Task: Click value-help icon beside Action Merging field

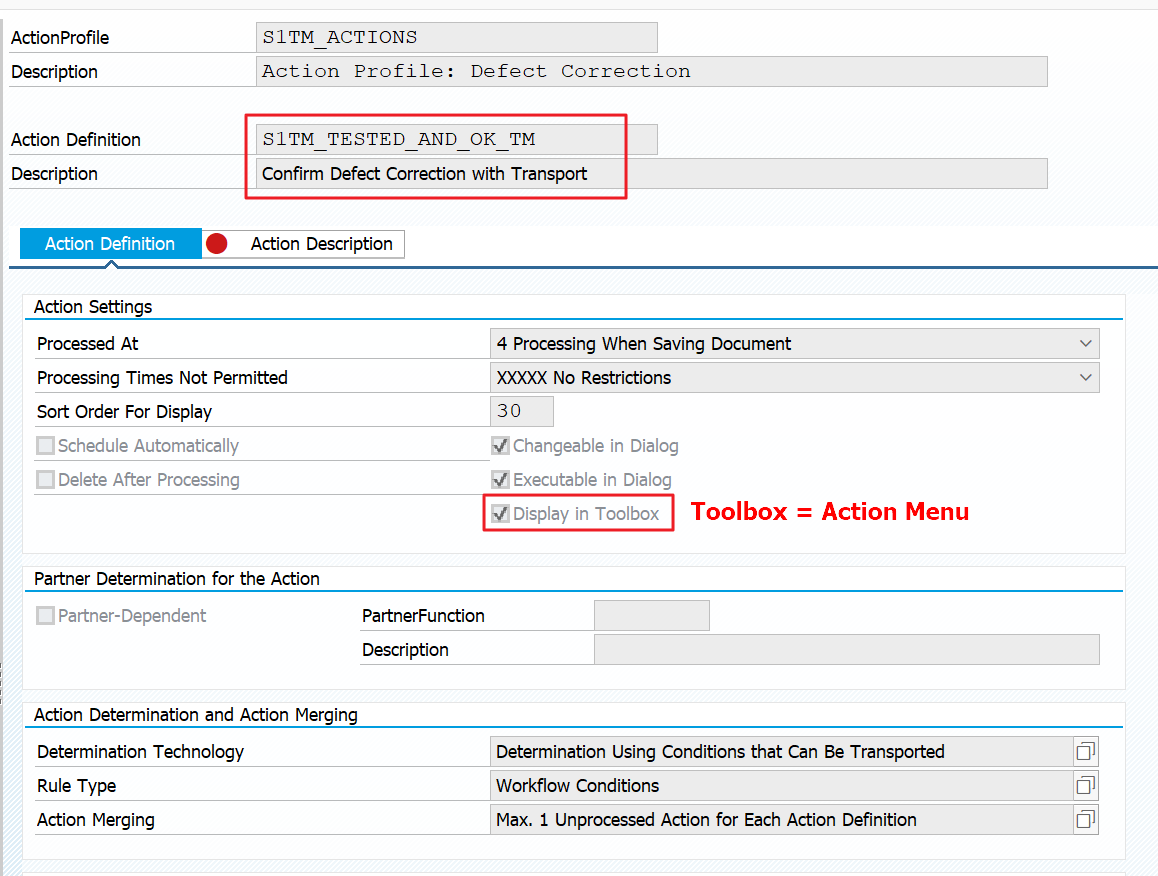Action: [x=1085, y=819]
